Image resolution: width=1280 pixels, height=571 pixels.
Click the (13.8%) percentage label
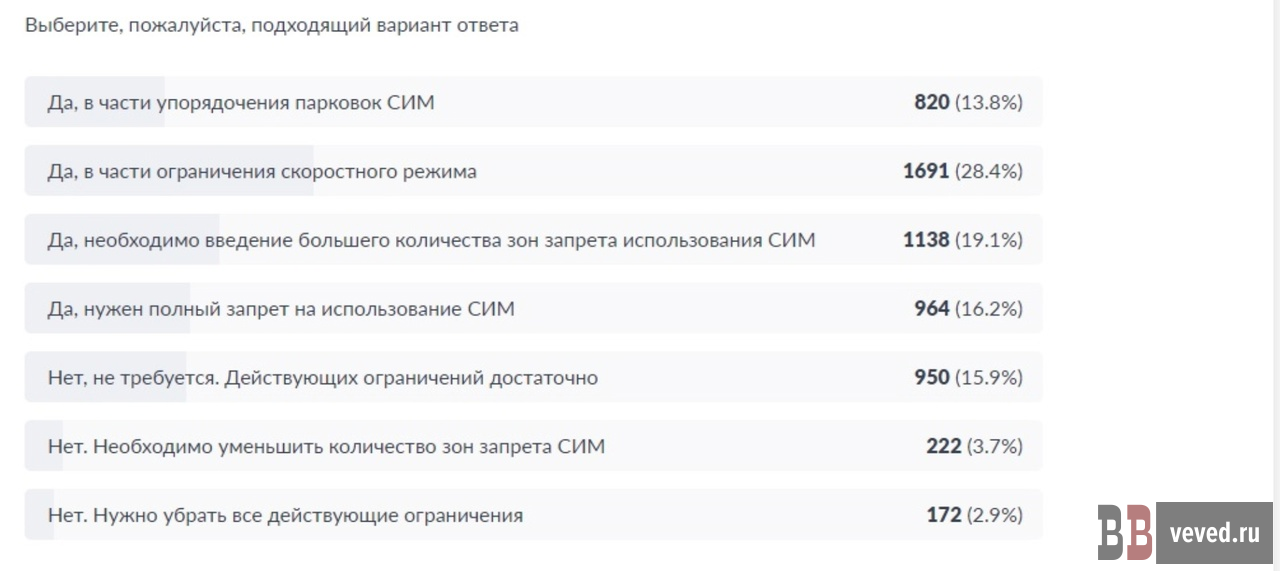[989, 102]
